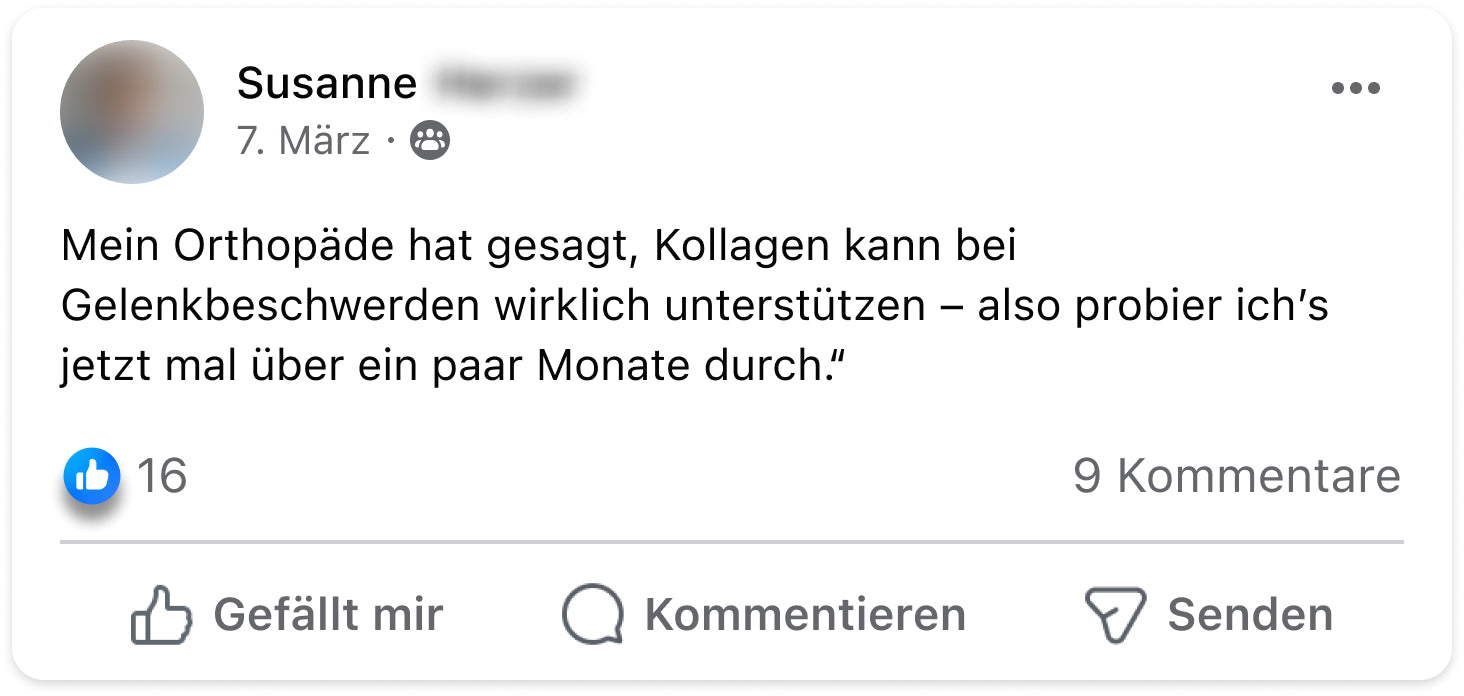Click the word unterstützen in the post
This screenshot has width=1464, height=696.
coord(795,306)
